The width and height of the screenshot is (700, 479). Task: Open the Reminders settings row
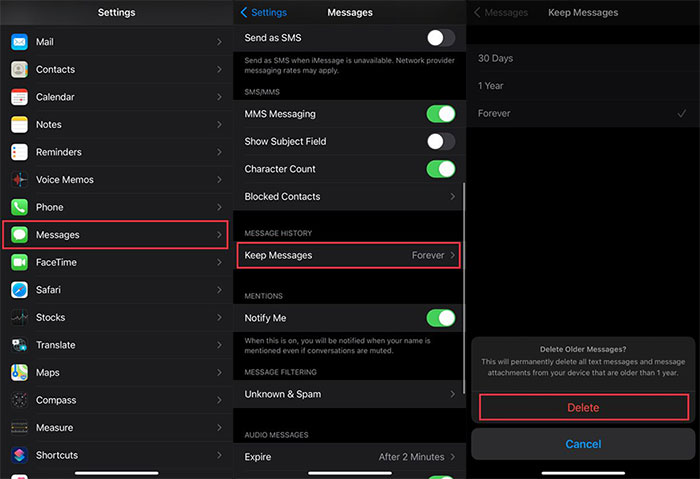pyautogui.click(x=117, y=152)
